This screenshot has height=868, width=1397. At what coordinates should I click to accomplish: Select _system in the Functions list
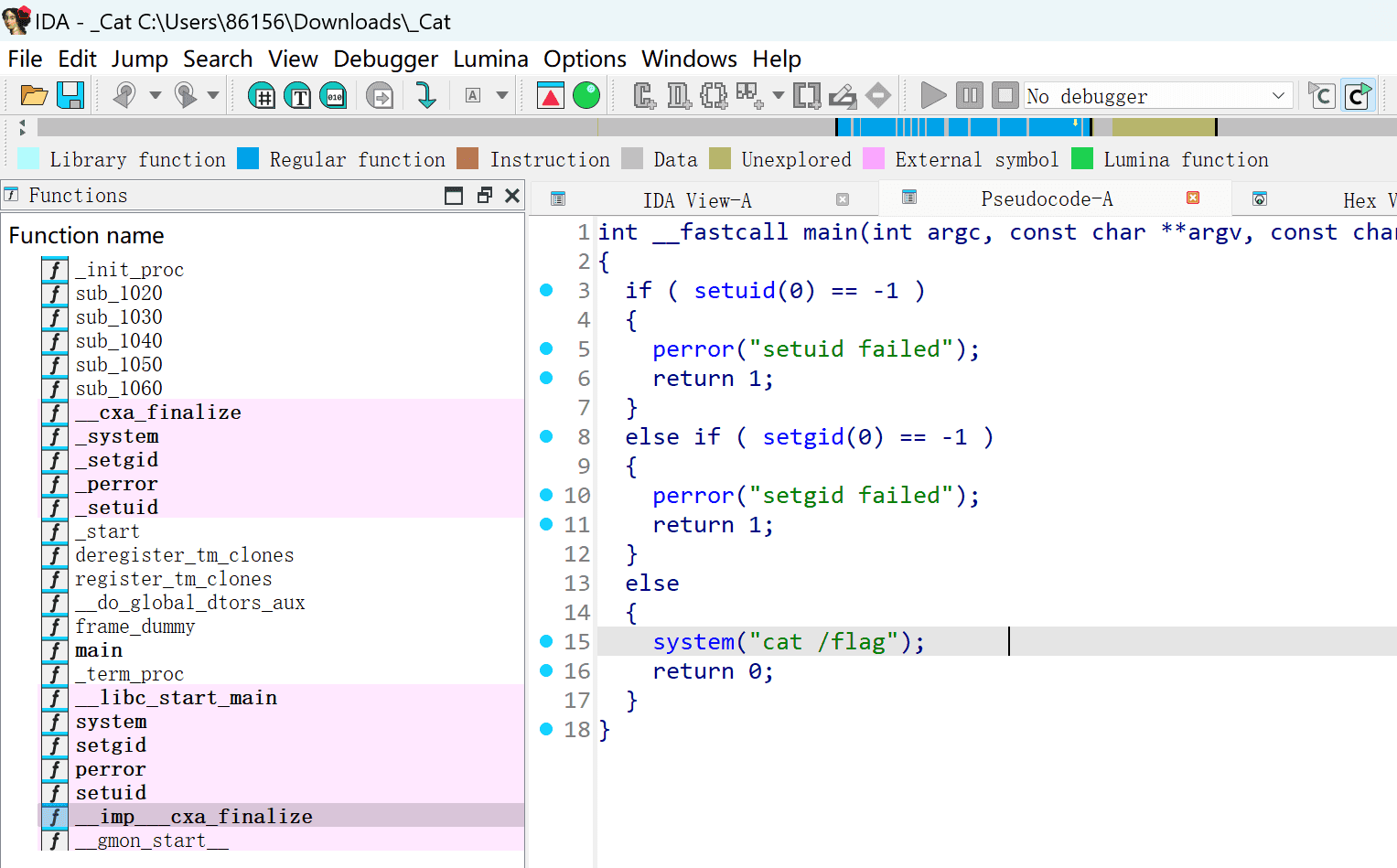coord(117,436)
